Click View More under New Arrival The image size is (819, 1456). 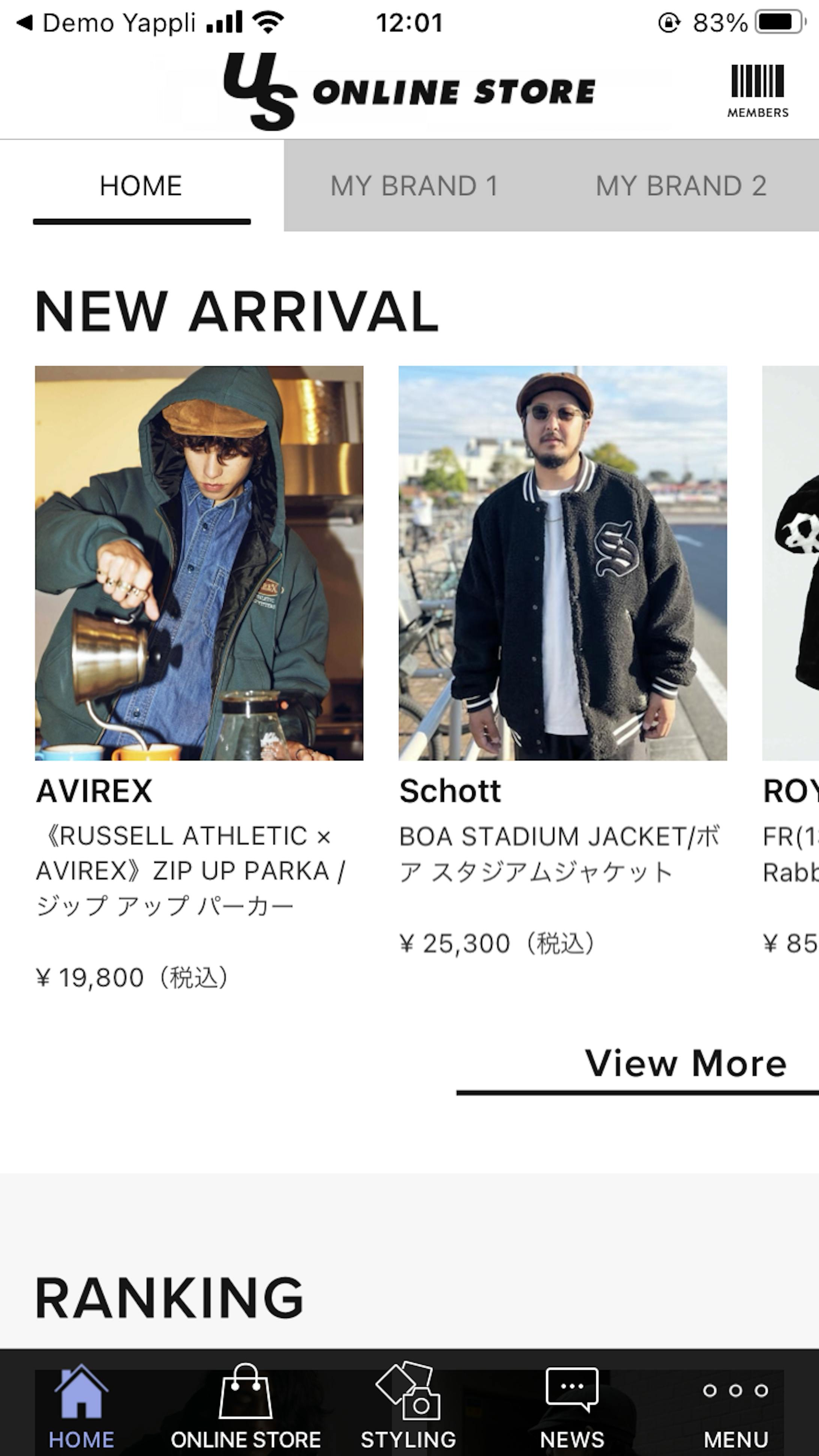point(685,1064)
